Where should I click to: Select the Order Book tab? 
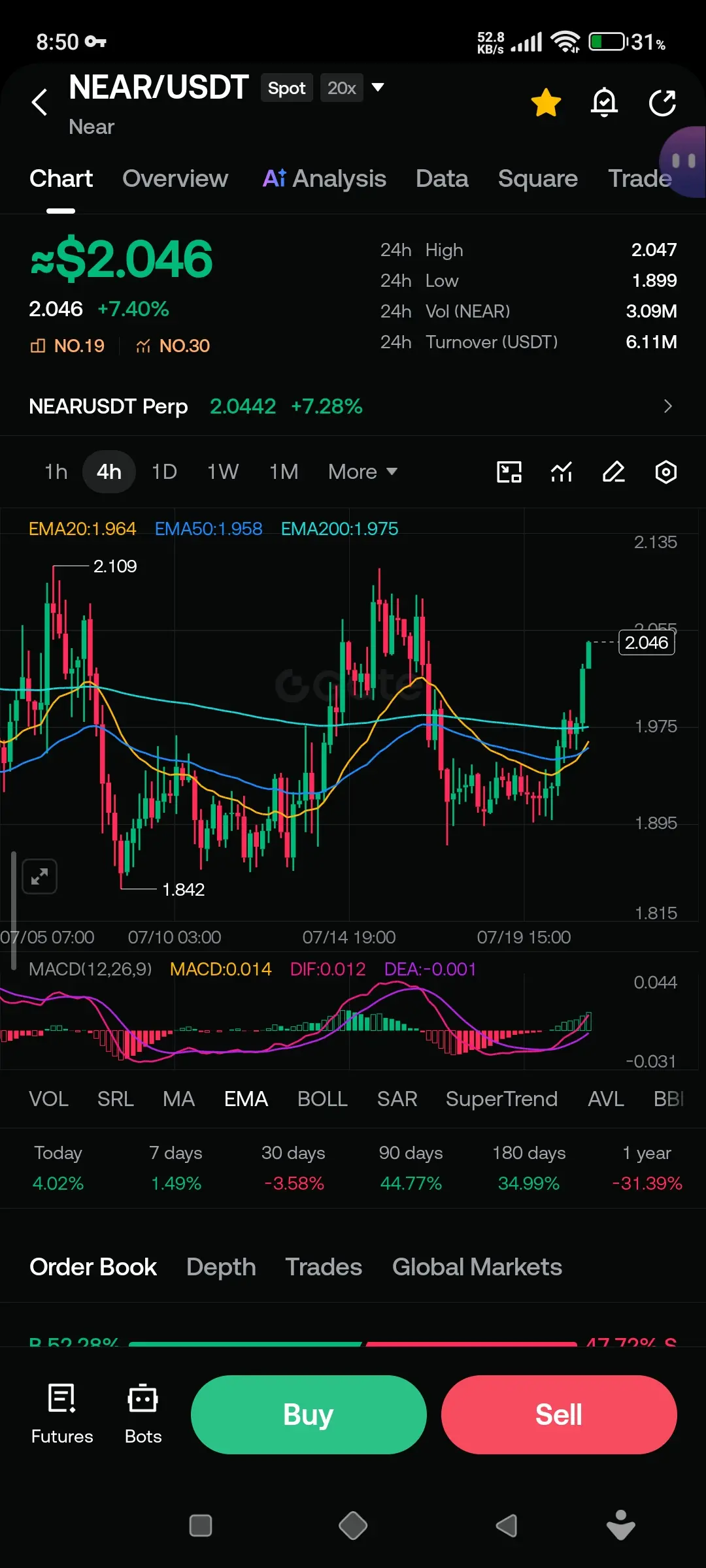click(93, 1267)
